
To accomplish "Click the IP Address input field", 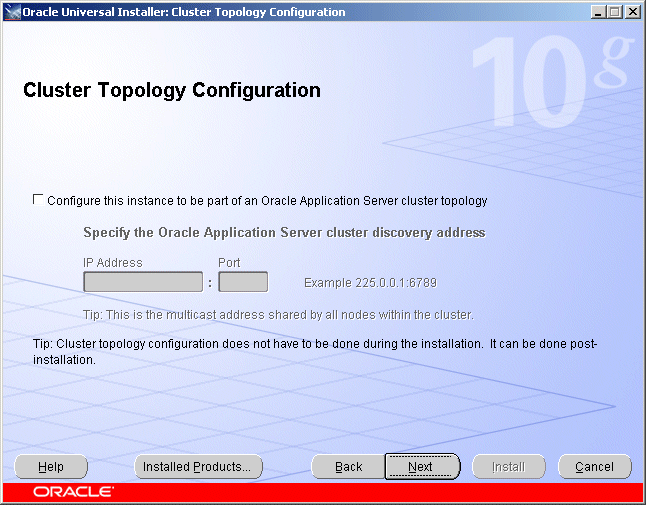I will click(x=143, y=282).
